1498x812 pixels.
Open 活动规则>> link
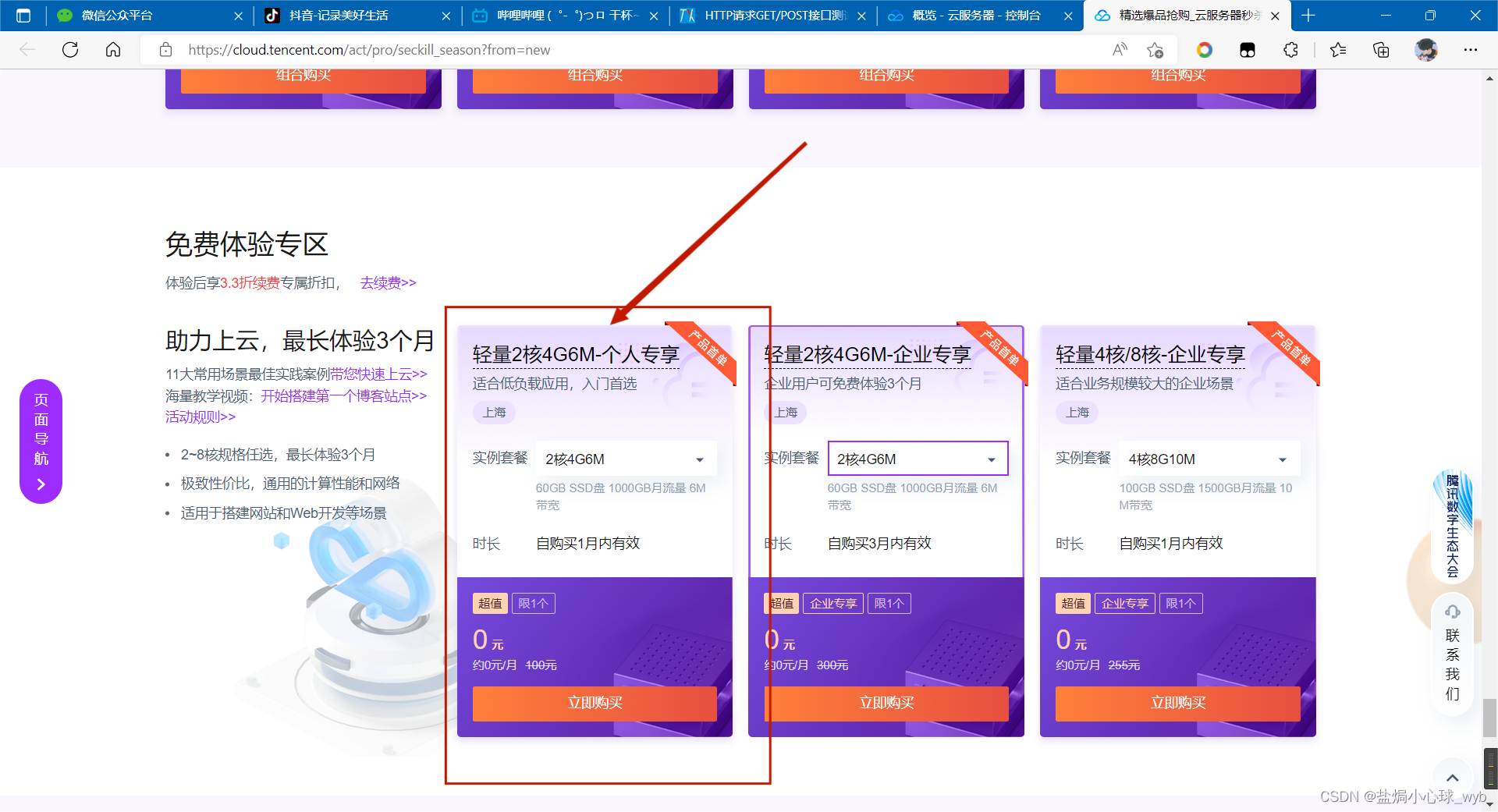tap(201, 417)
